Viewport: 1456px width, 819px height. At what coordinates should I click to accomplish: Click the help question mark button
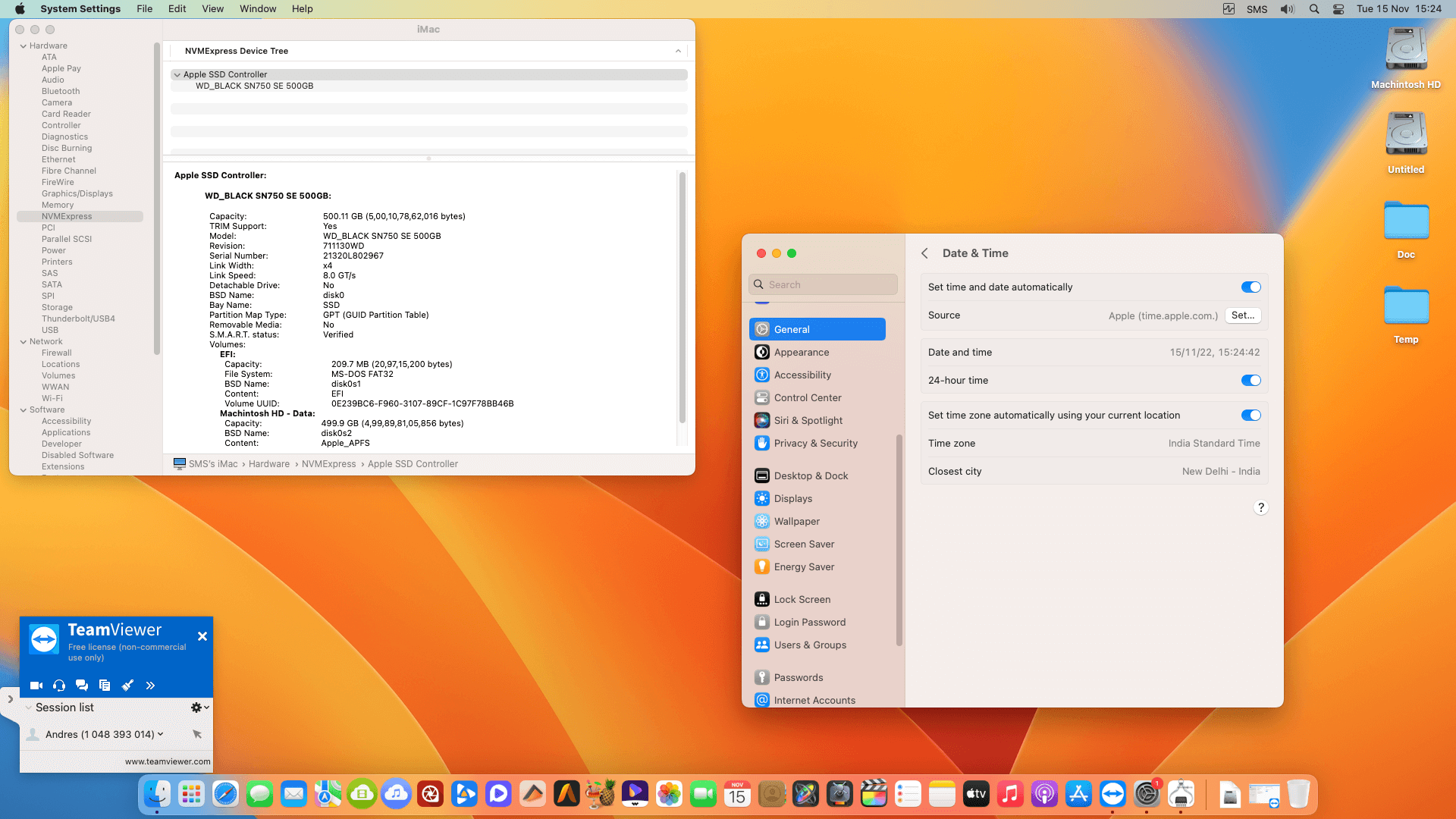click(1260, 507)
